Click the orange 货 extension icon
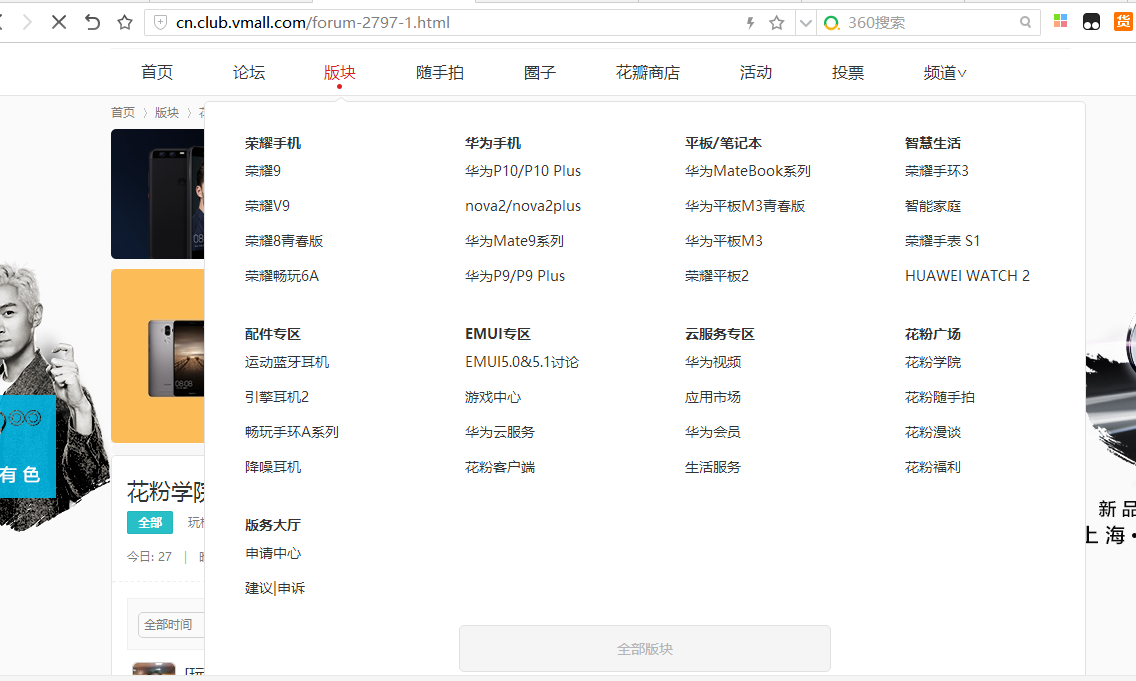This screenshot has width=1136, height=681. (1123, 22)
